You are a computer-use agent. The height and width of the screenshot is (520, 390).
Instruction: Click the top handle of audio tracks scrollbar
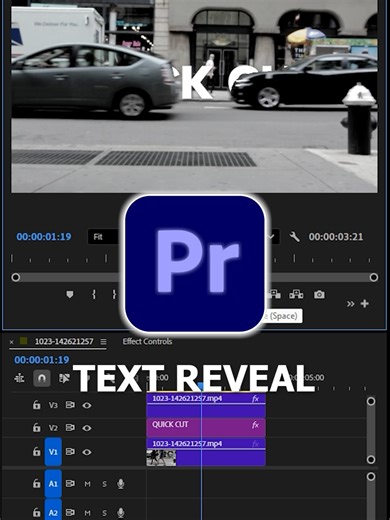click(x=371, y=477)
